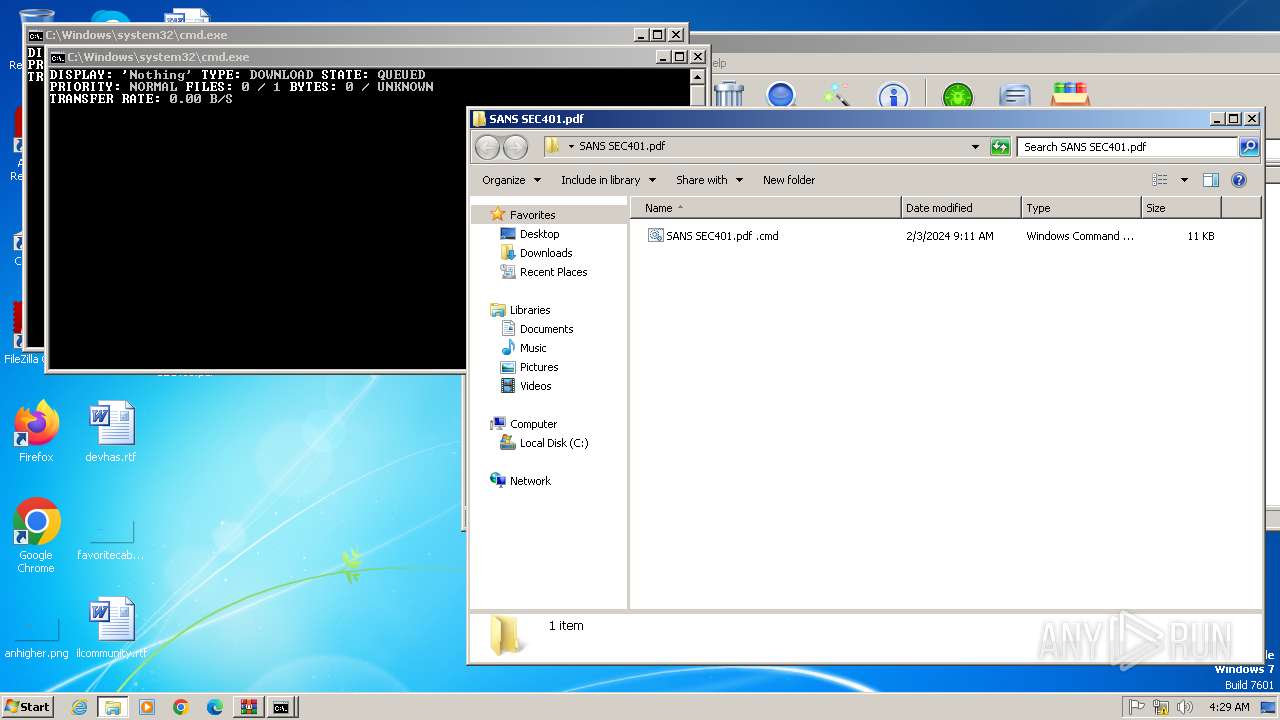
Task: Select Network in the navigation pane
Action: (x=530, y=481)
